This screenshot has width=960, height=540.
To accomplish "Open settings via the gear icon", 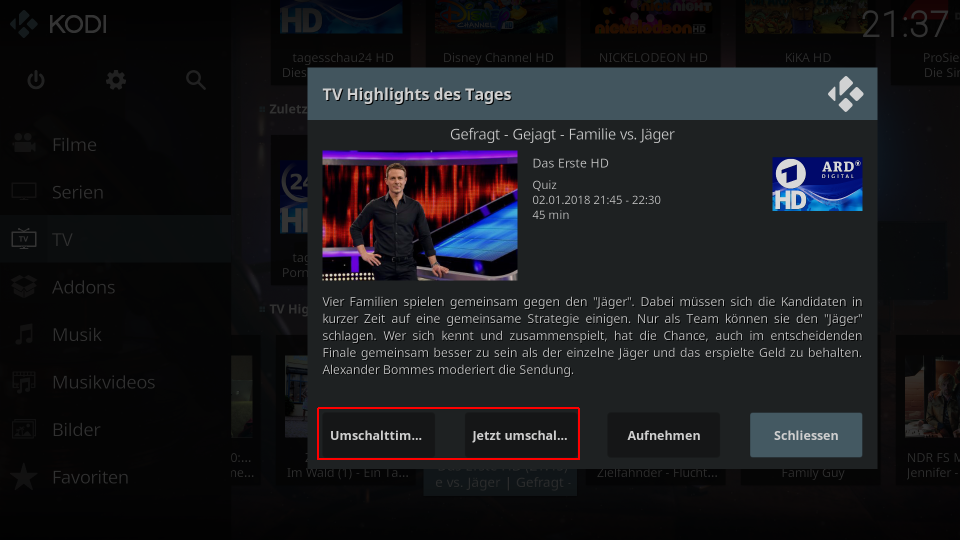I will coord(116,80).
